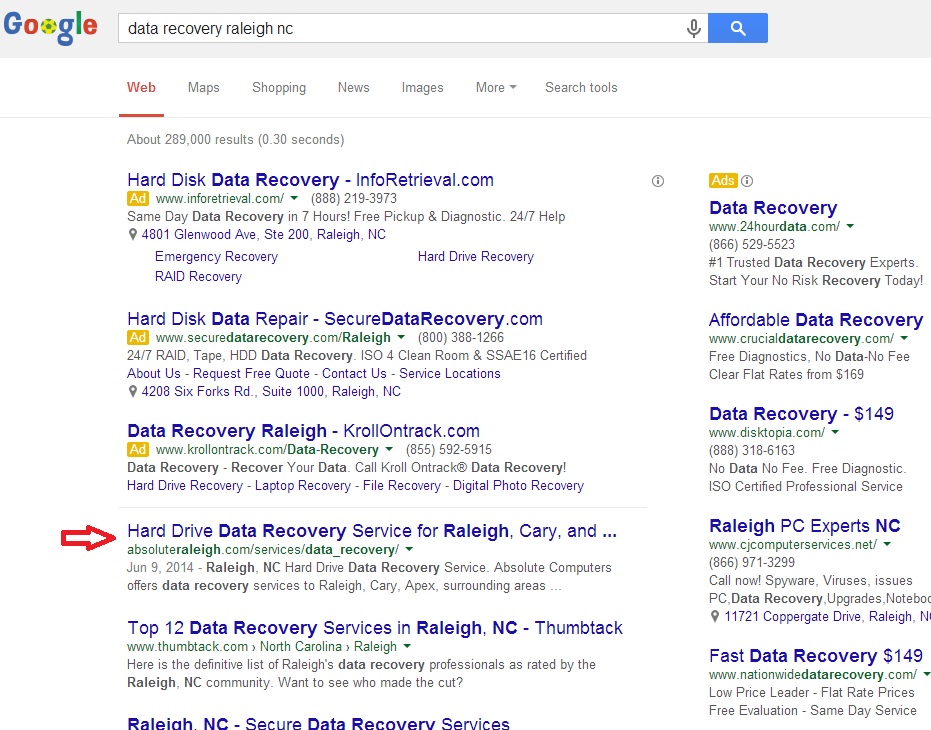
Task: Click the Hard Drive Recovery sitelink under InfoRetrieval
Action: [x=476, y=257]
